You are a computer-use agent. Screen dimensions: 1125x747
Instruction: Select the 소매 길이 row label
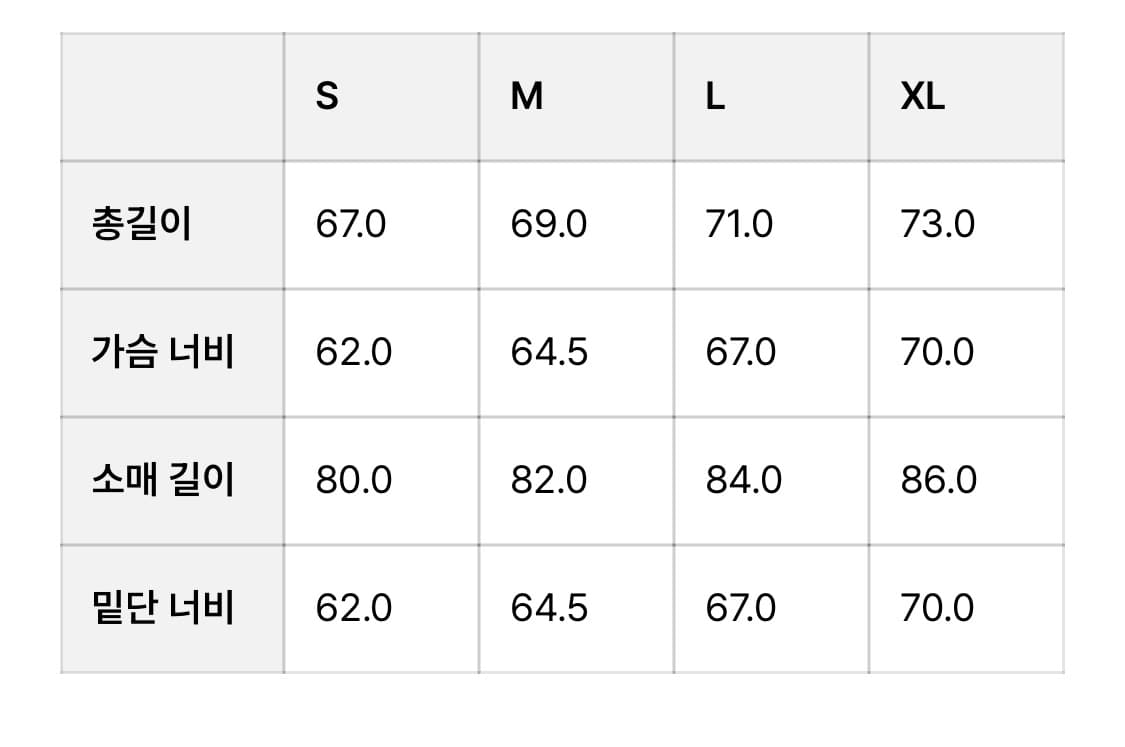pos(163,480)
